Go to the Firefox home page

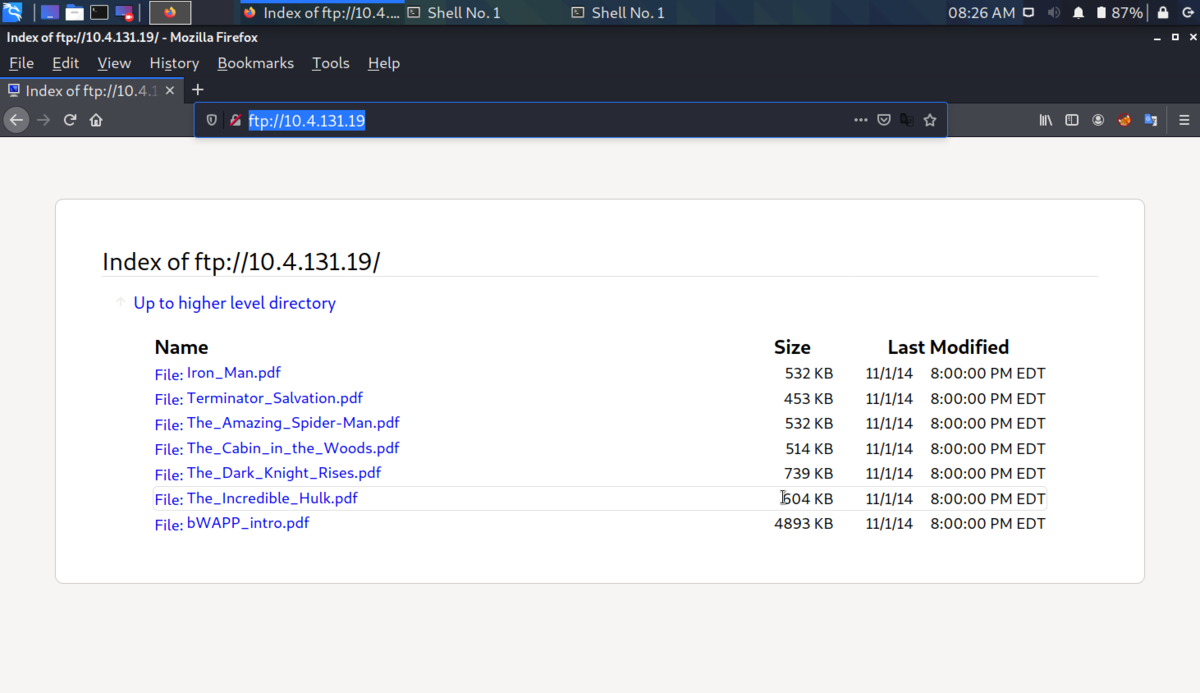tap(96, 120)
